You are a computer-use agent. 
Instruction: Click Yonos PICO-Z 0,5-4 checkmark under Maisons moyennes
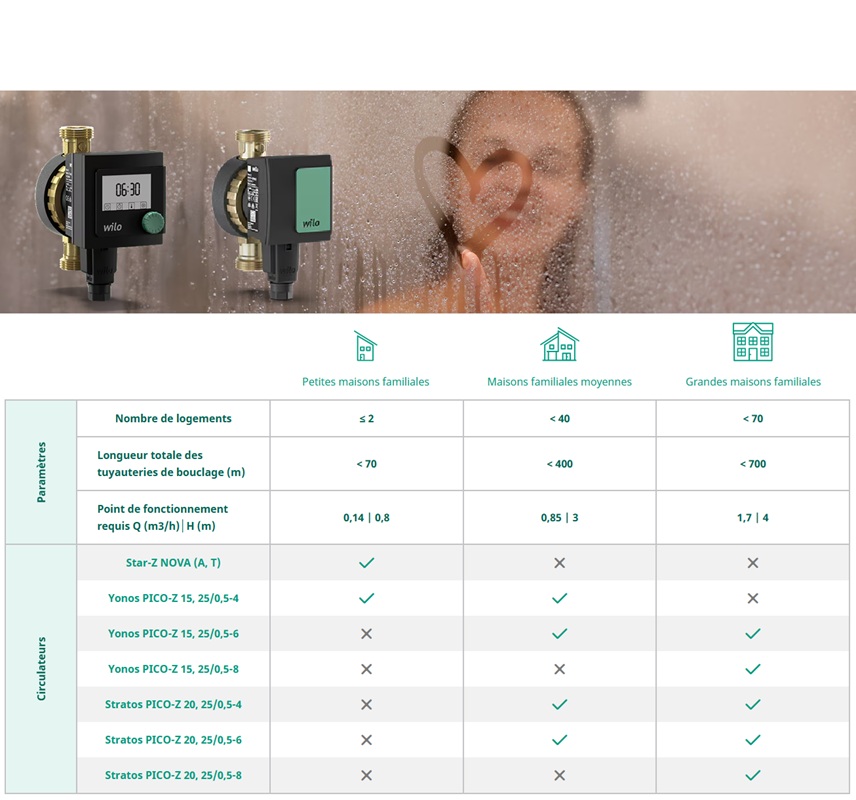(559, 598)
